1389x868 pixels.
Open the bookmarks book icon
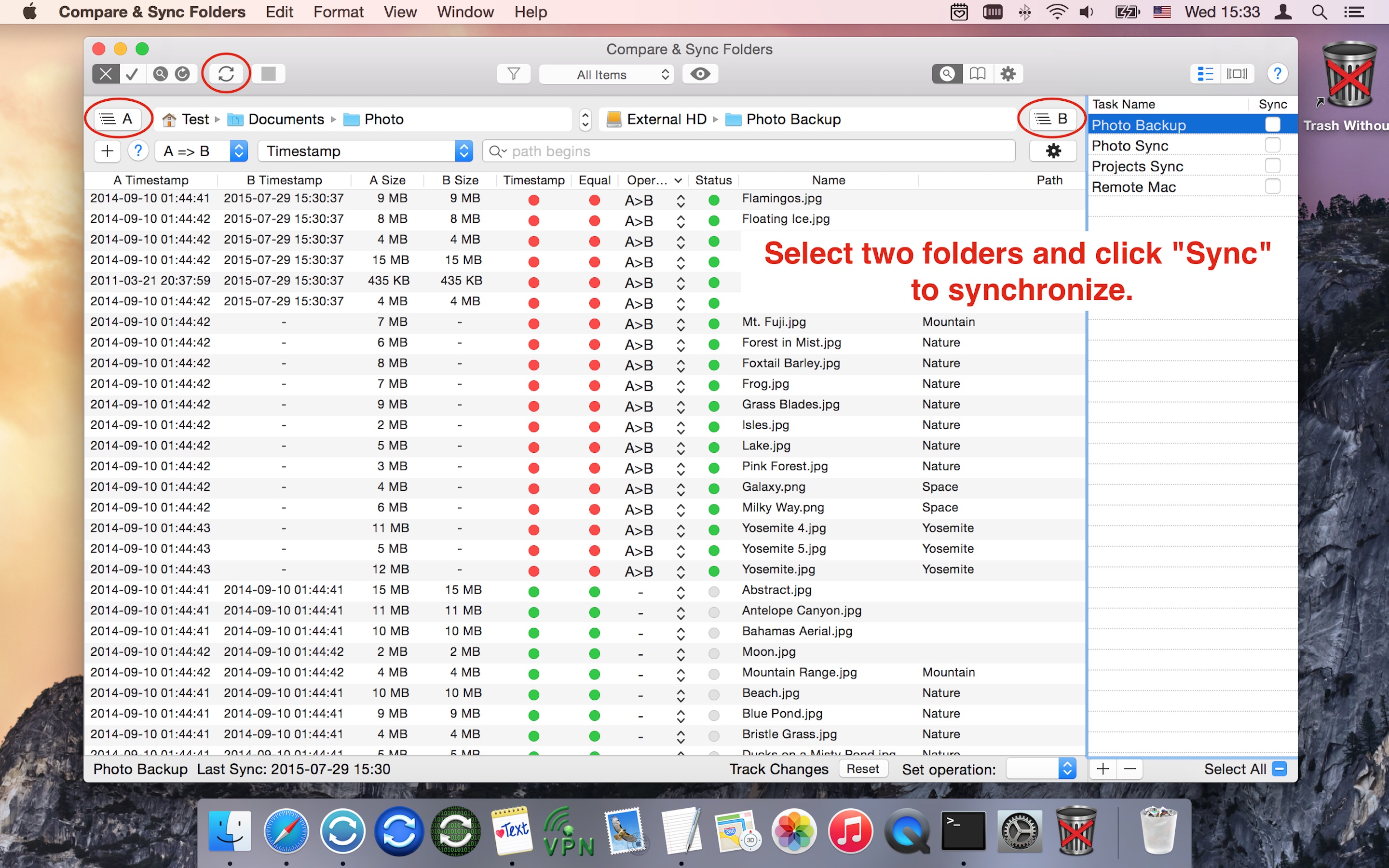coord(977,73)
